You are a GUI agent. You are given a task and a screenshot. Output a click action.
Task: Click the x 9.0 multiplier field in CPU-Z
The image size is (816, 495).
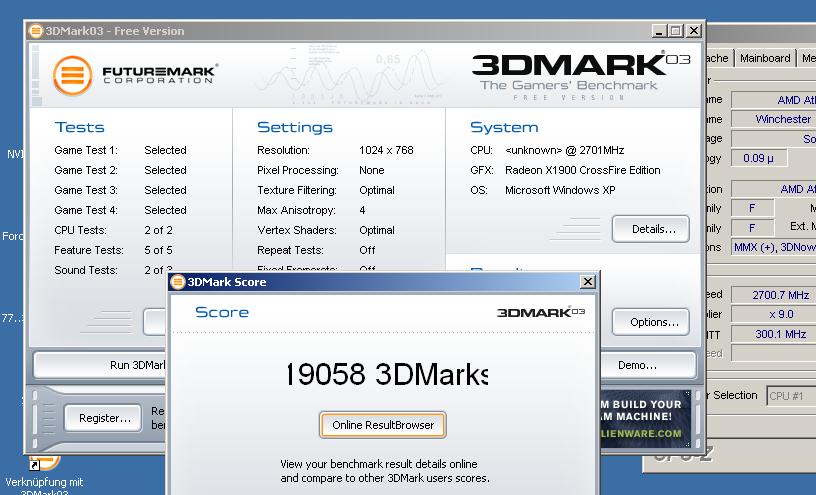point(774,314)
